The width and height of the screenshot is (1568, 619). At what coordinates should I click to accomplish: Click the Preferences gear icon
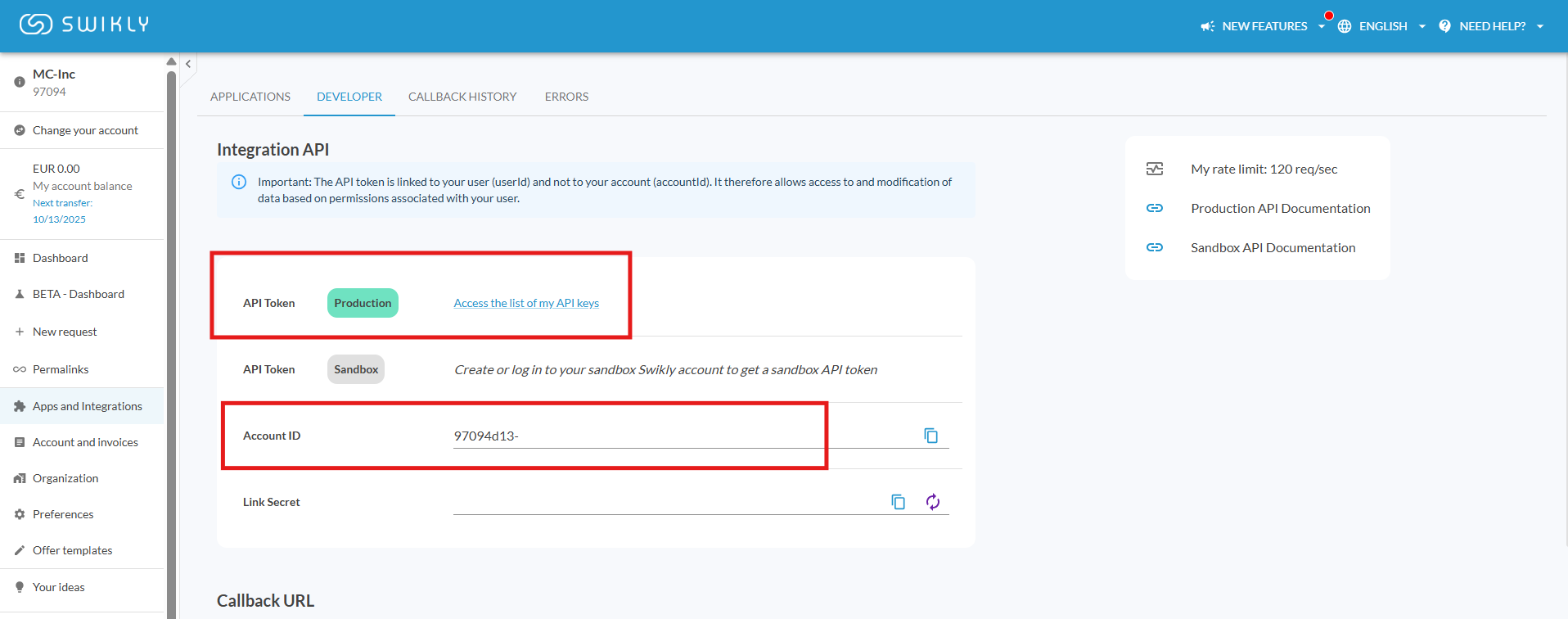tap(20, 514)
